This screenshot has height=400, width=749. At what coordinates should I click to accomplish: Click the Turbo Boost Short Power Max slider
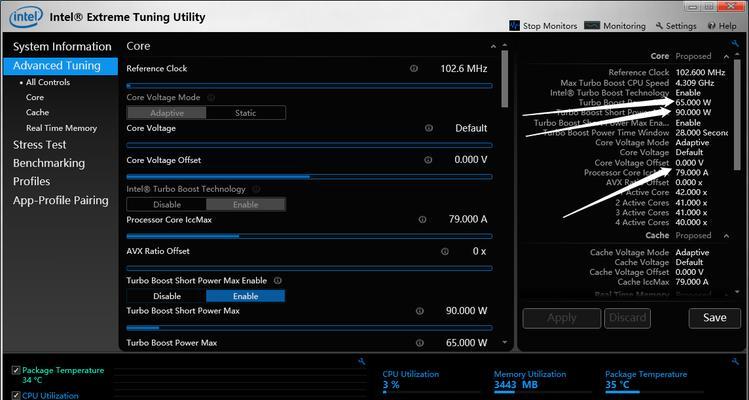309,328
